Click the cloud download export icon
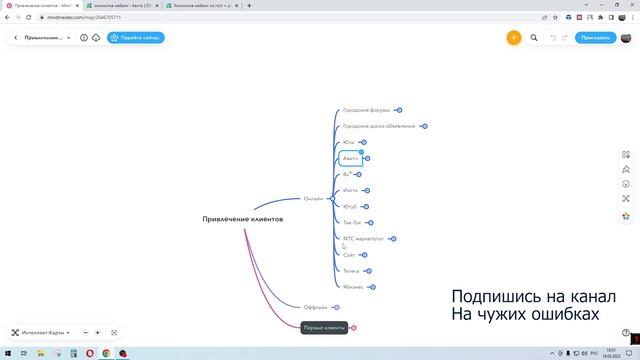The image size is (640, 360). 96,38
